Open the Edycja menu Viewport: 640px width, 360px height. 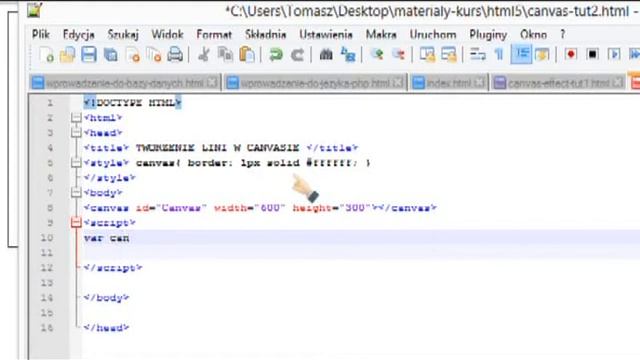click(79, 35)
